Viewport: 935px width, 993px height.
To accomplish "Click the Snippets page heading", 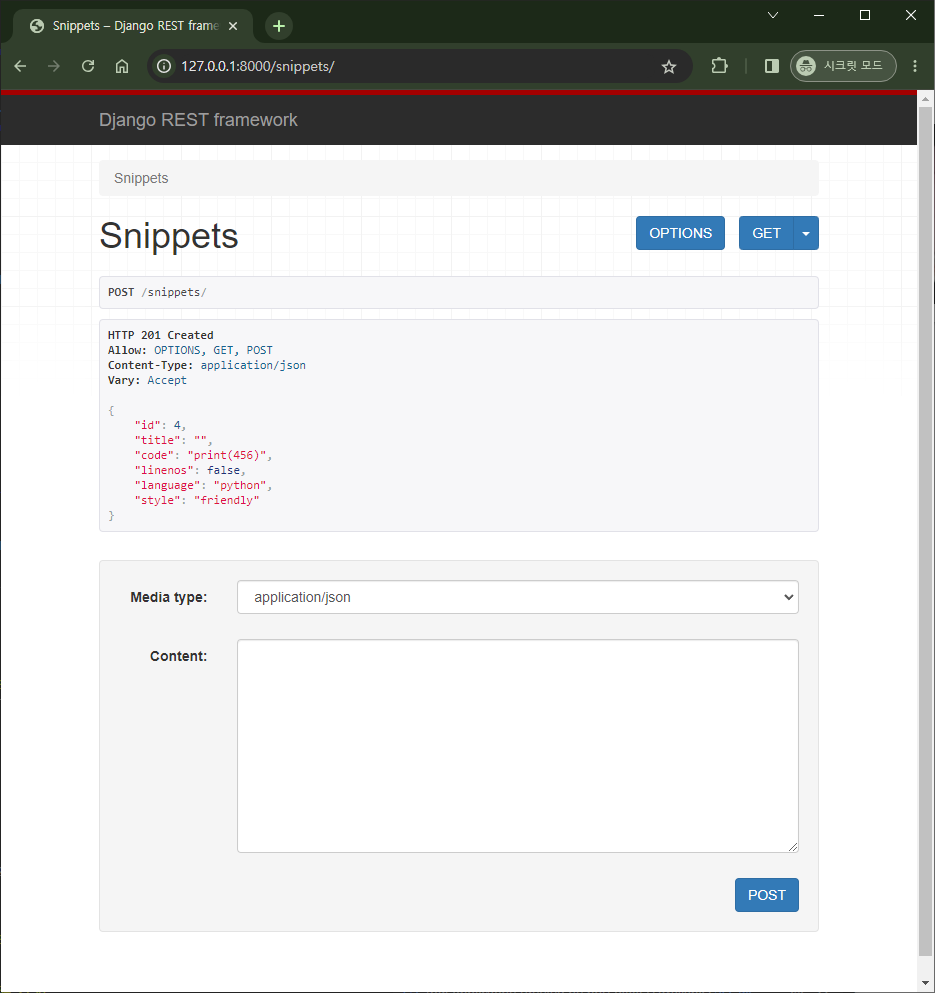I will (x=169, y=236).
